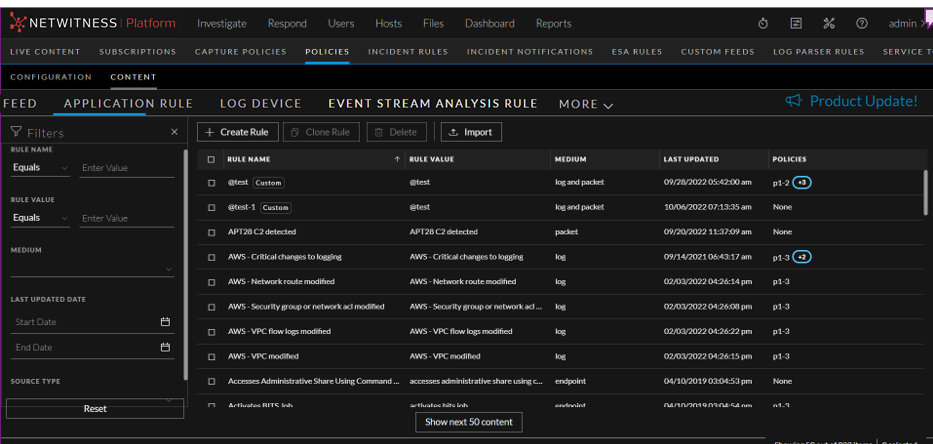Open the help question mark icon

pos(862,23)
